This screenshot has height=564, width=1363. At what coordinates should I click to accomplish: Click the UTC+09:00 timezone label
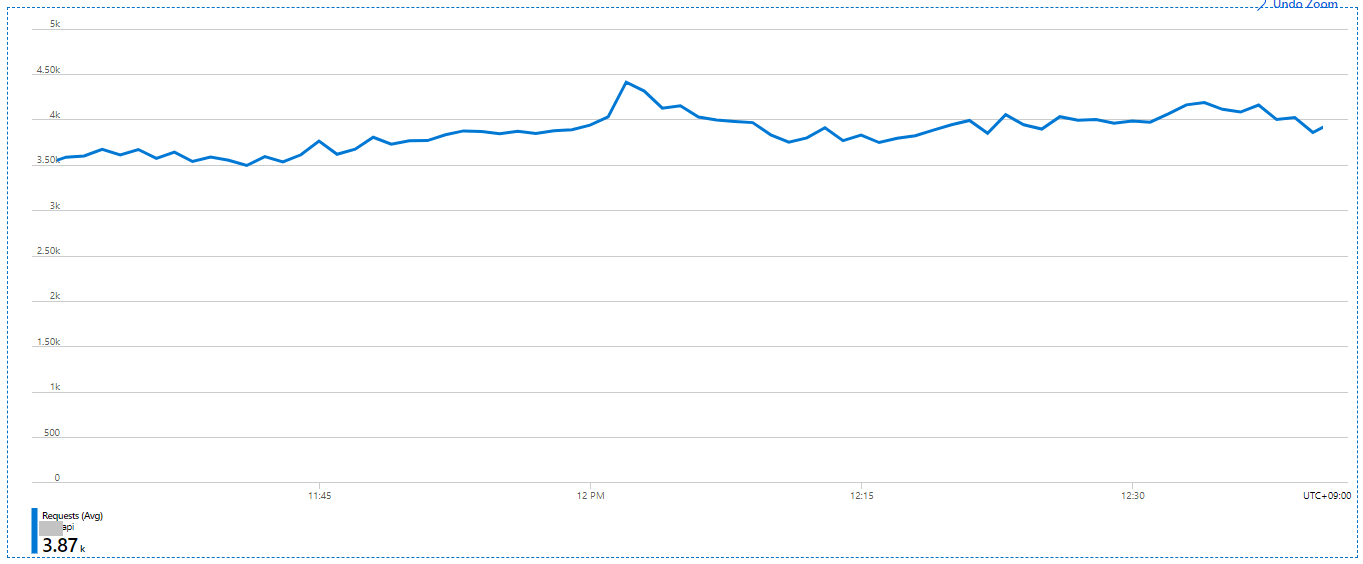pos(1327,495)
